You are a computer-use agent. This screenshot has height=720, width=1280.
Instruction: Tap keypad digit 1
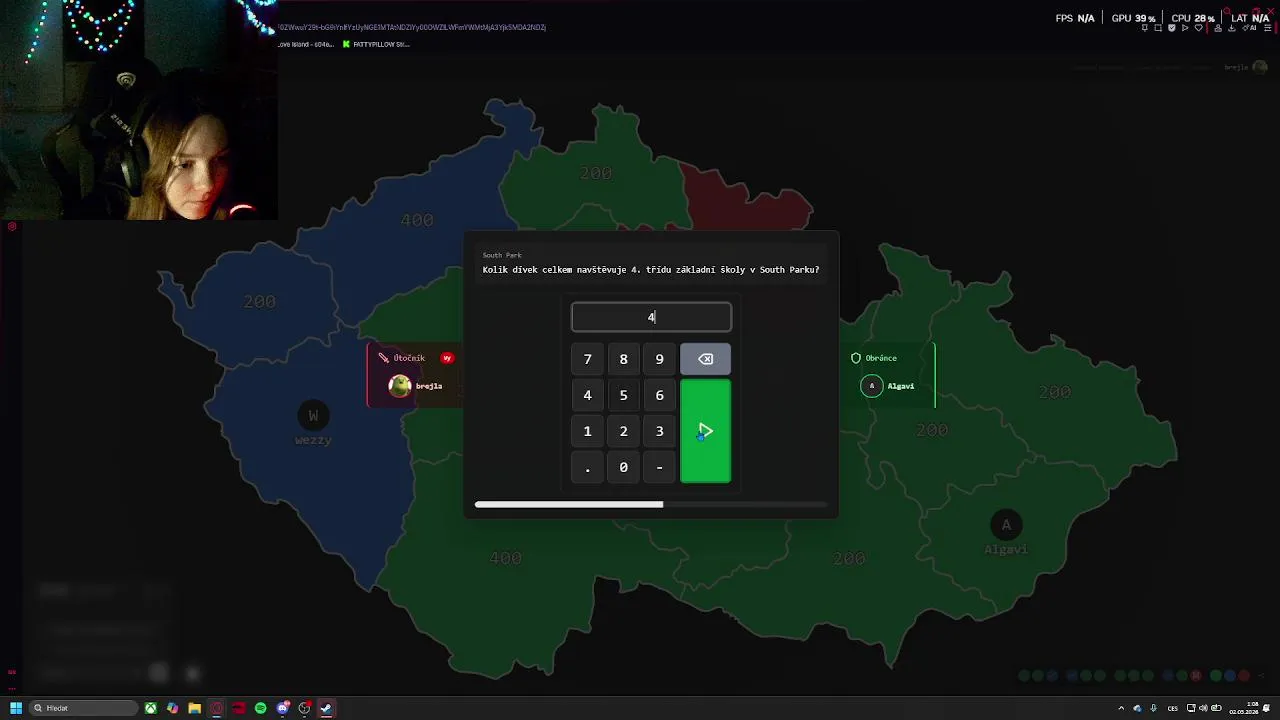tap(587, 431)
